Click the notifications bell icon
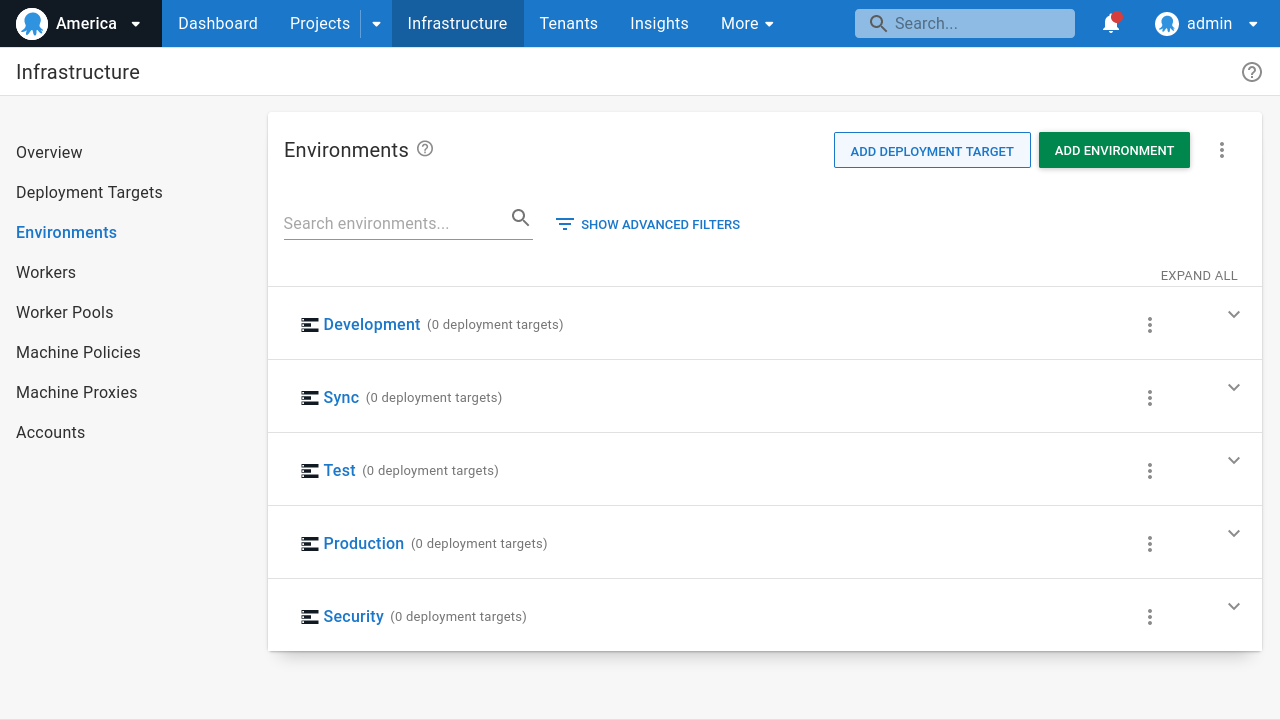 [1111, 24]
